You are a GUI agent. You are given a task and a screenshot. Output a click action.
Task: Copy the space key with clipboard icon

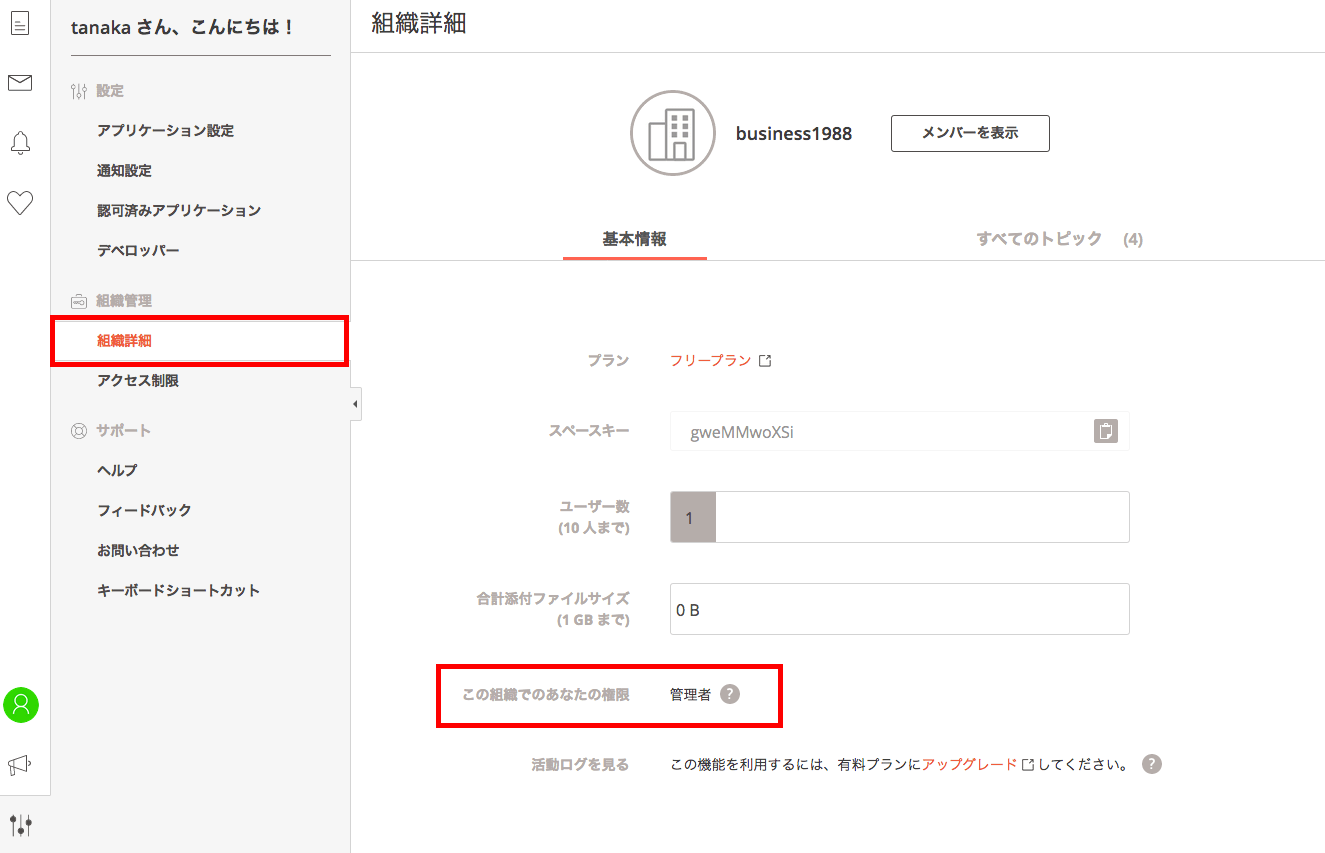1105,431
